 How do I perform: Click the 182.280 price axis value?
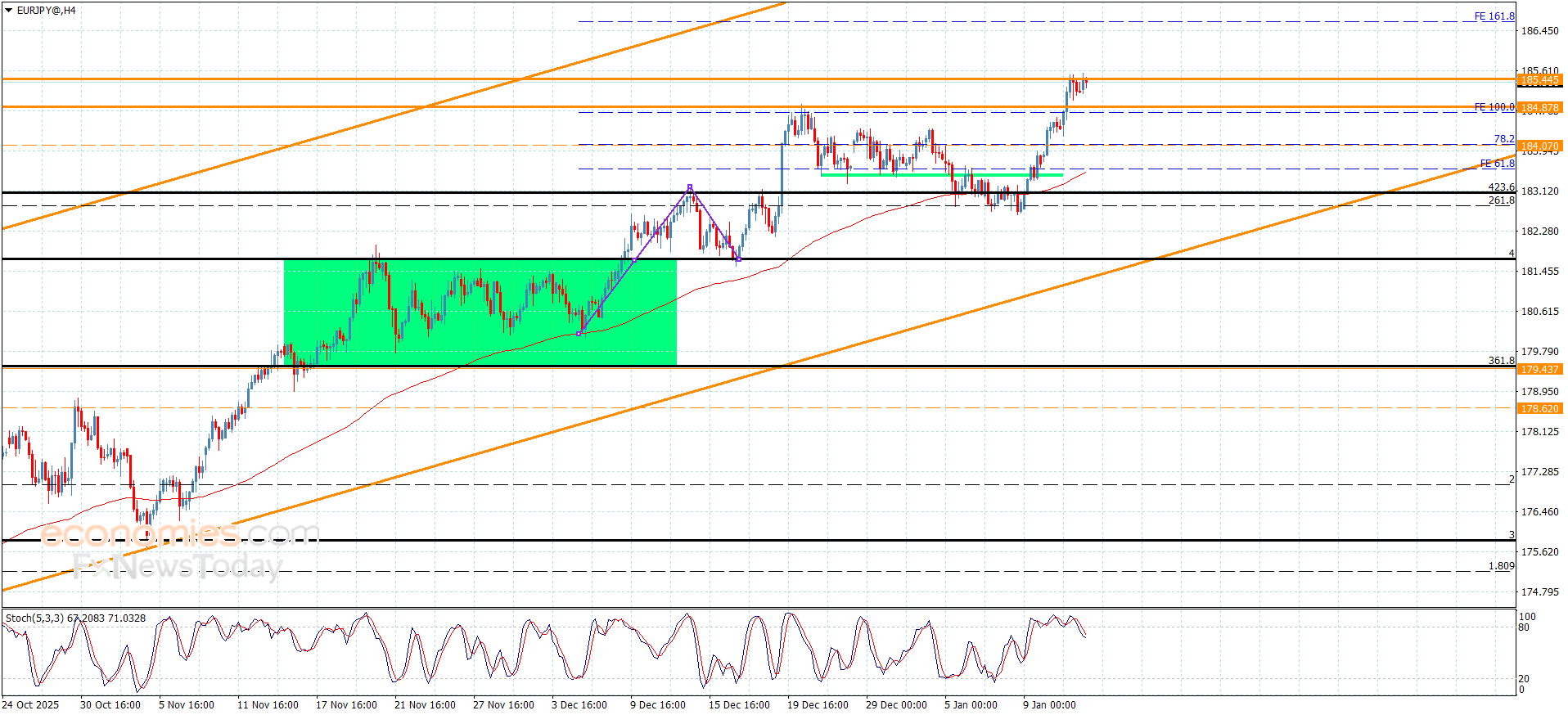point(1539,232)
